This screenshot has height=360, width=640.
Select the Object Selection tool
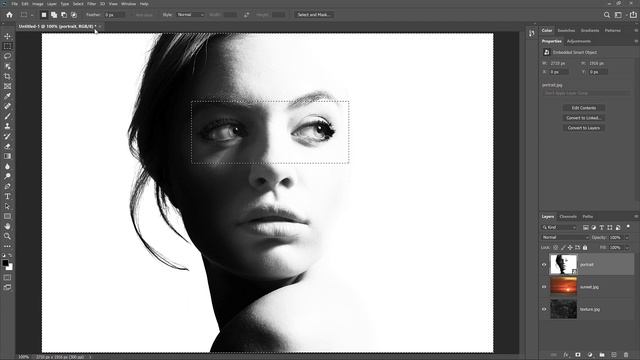[7, 66]
